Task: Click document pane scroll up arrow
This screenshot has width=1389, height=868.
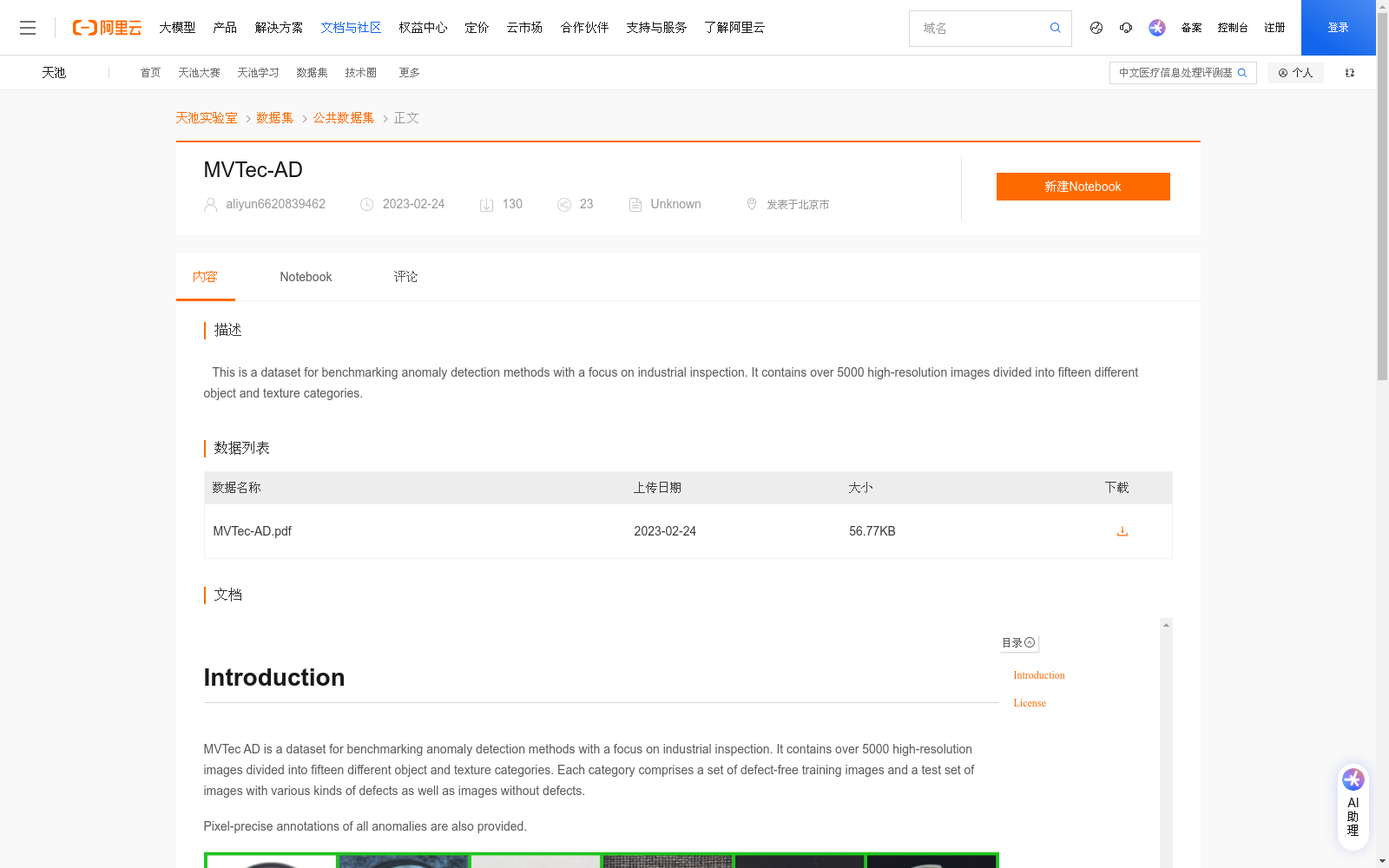Action: click(1166, 625)
